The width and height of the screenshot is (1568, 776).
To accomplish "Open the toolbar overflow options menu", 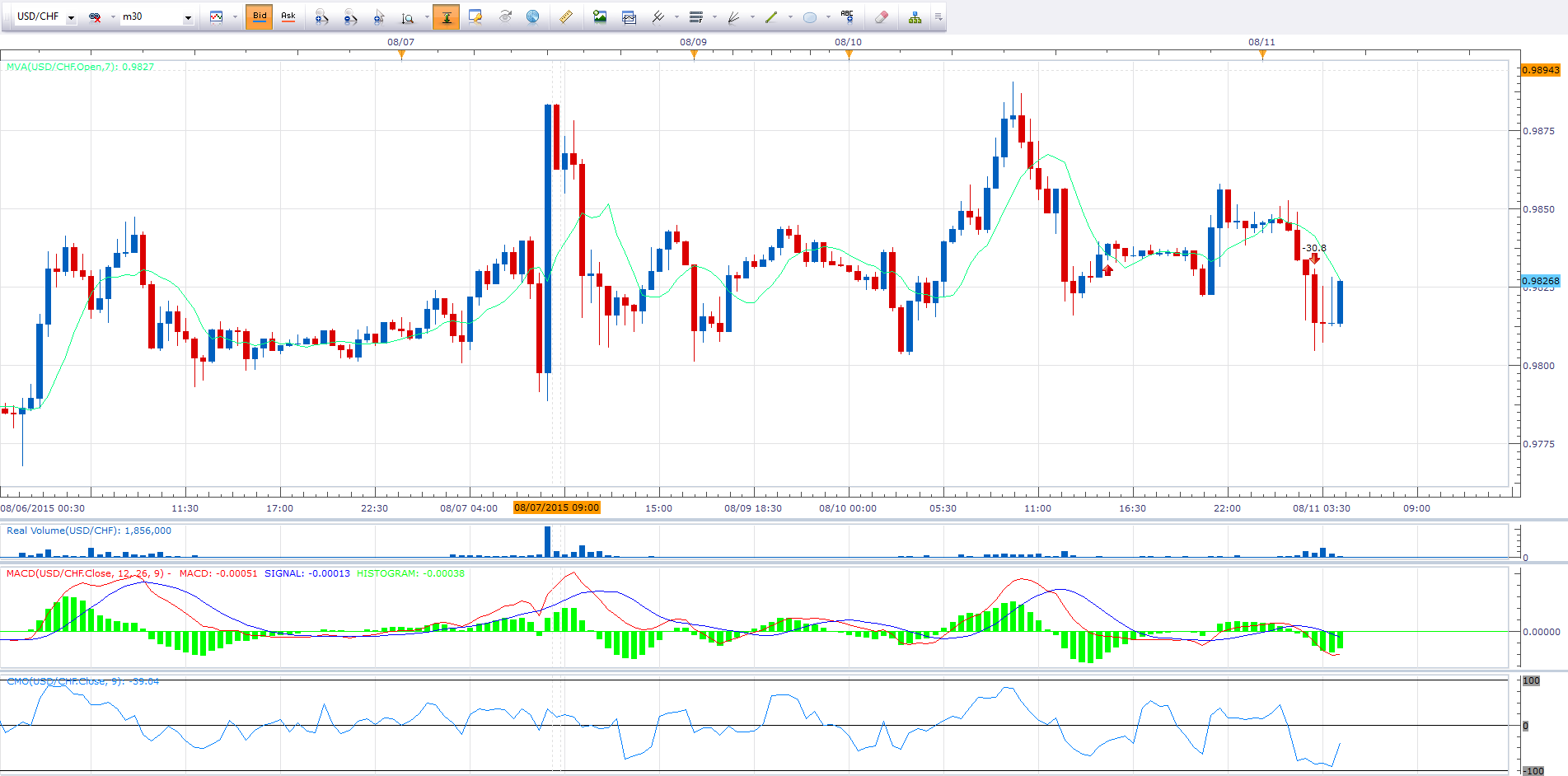I will tap(938, 16).
